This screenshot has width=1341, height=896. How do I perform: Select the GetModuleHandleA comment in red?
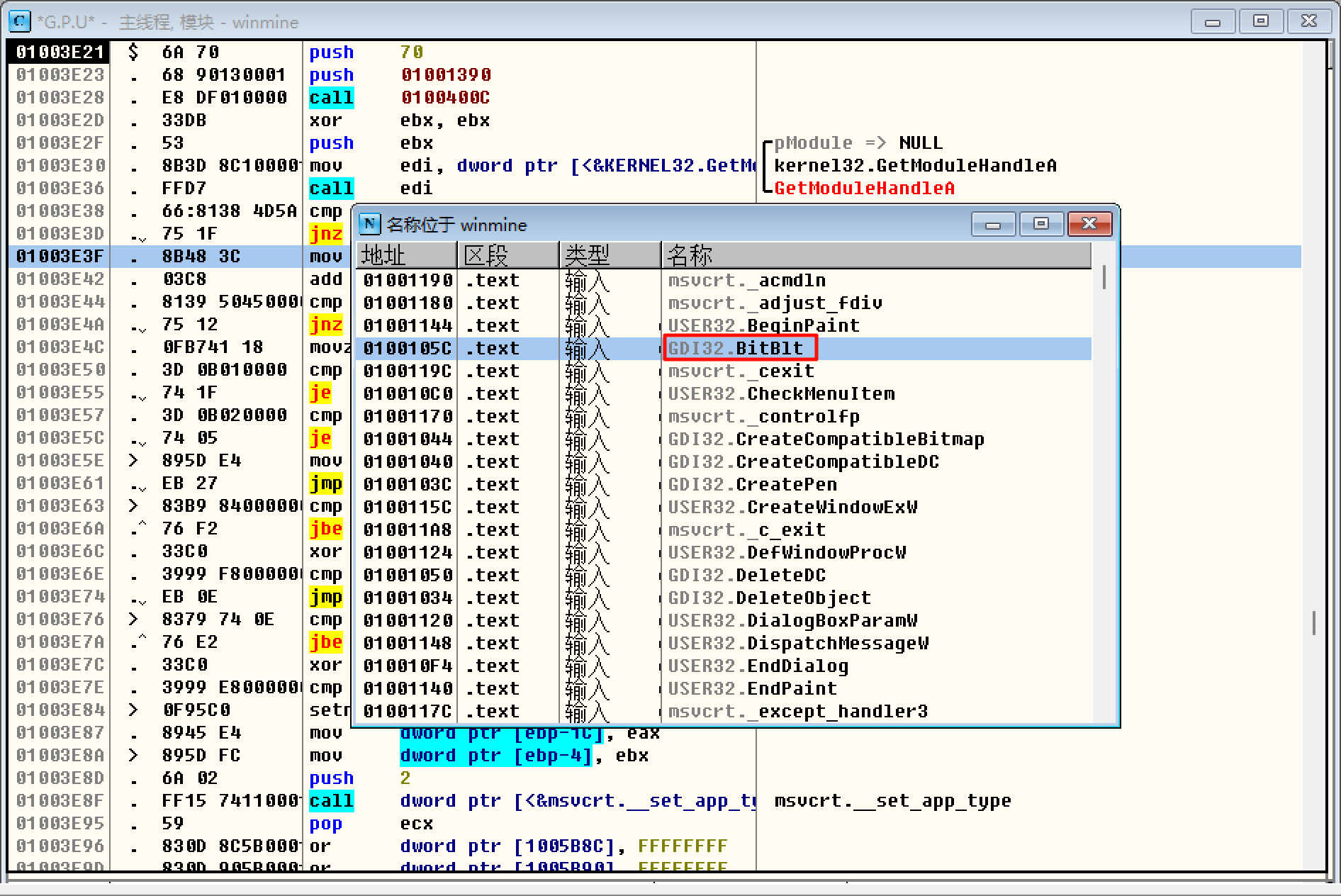pyautogui.click(x=864, y=188)
